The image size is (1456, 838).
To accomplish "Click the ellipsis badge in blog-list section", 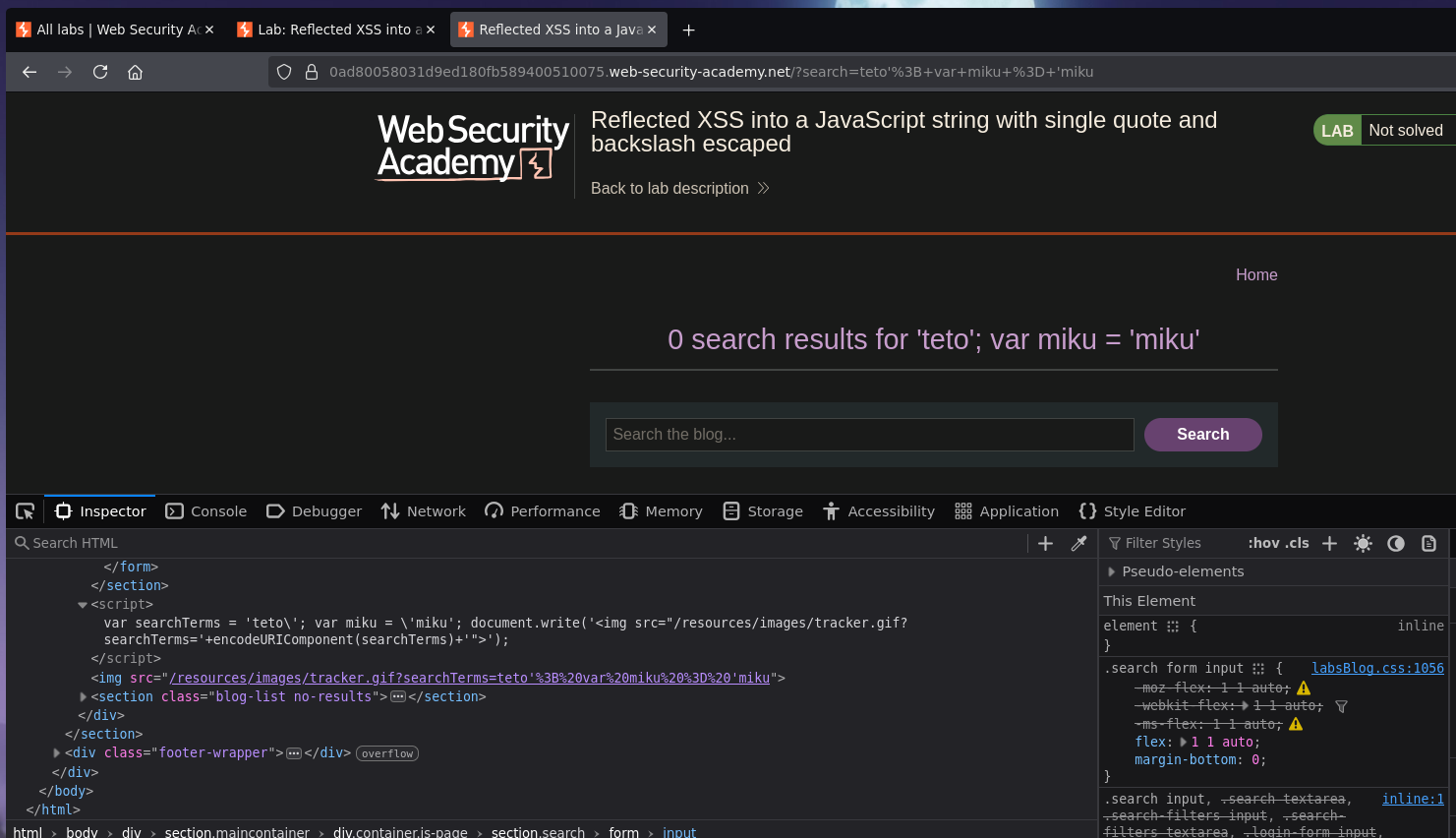I will (x=398, y=696).
